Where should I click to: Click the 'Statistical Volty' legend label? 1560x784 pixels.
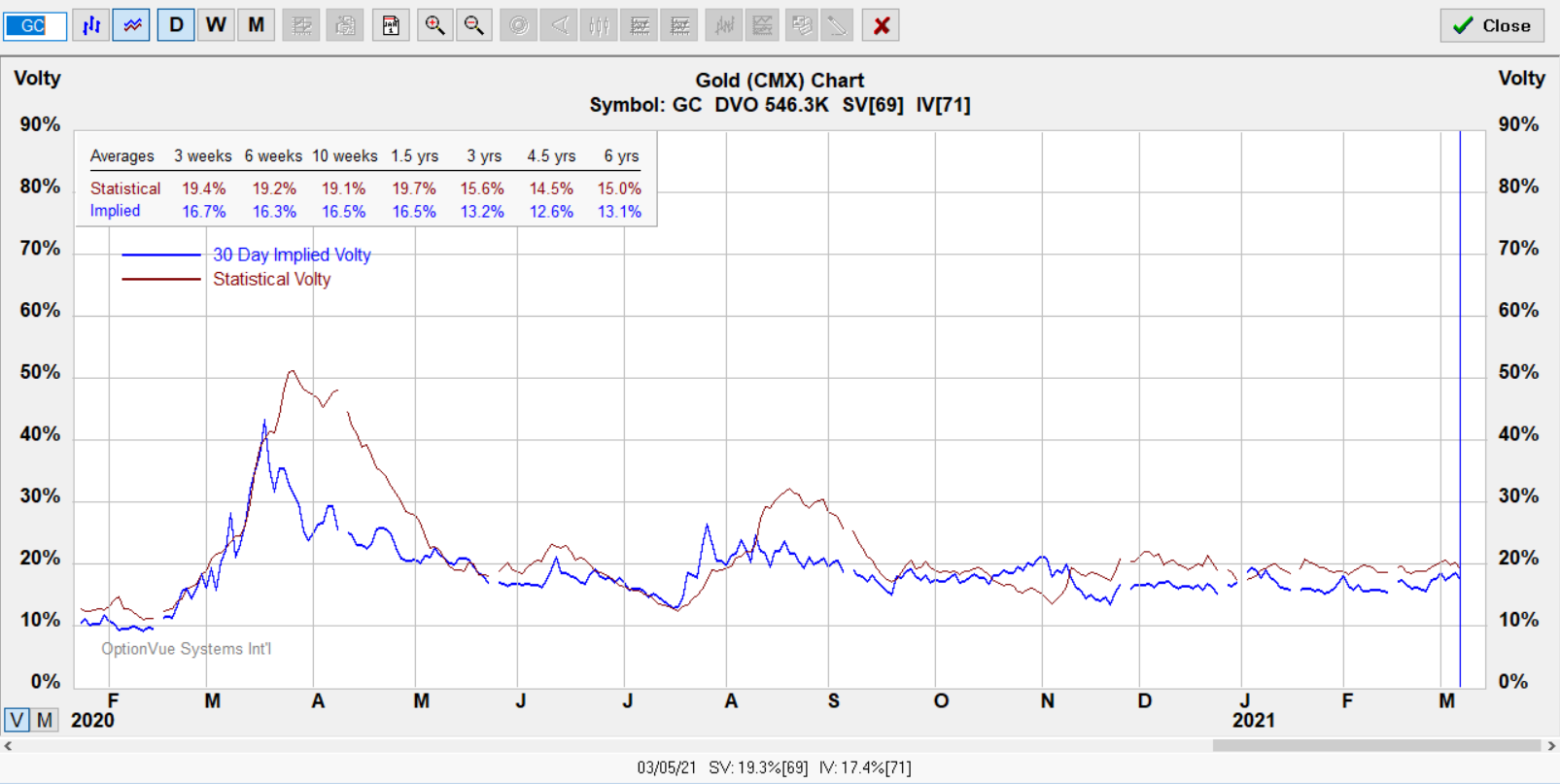point(272,279)
